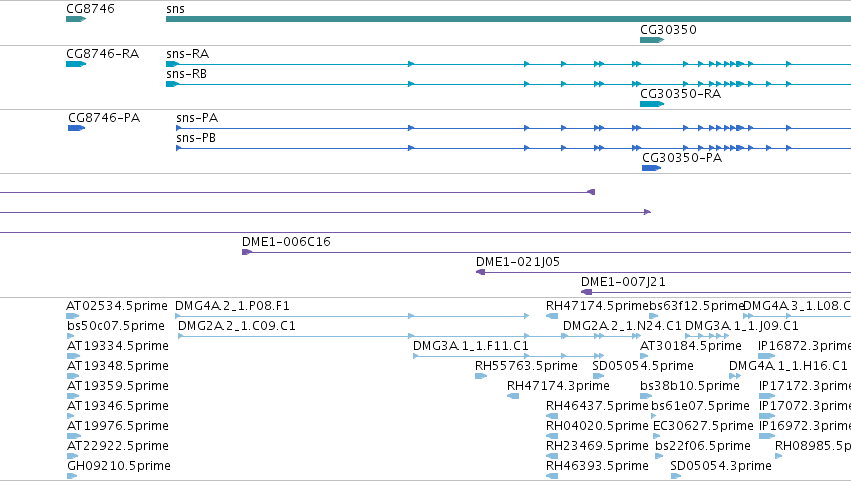Select the sns-PB protein label
Image resolution: width=851 pixels, height=481 pixels.
196,138
